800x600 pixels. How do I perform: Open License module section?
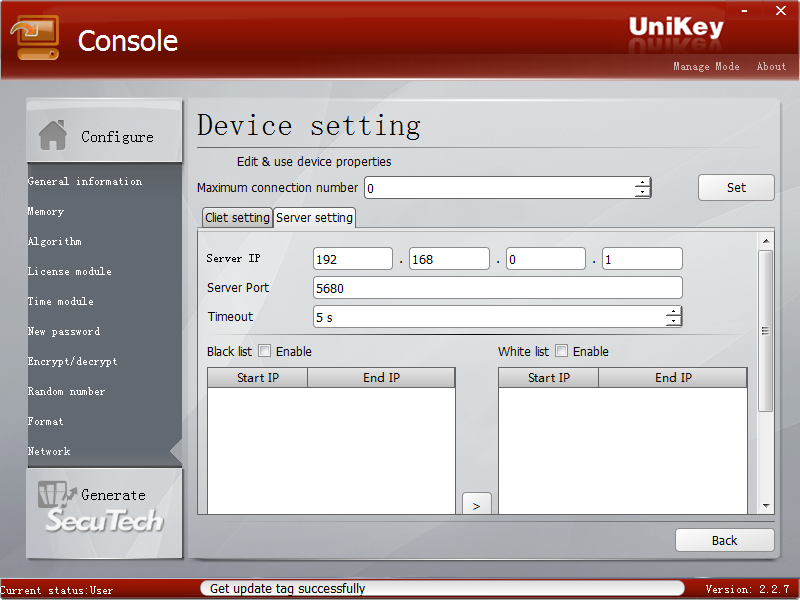69,271
